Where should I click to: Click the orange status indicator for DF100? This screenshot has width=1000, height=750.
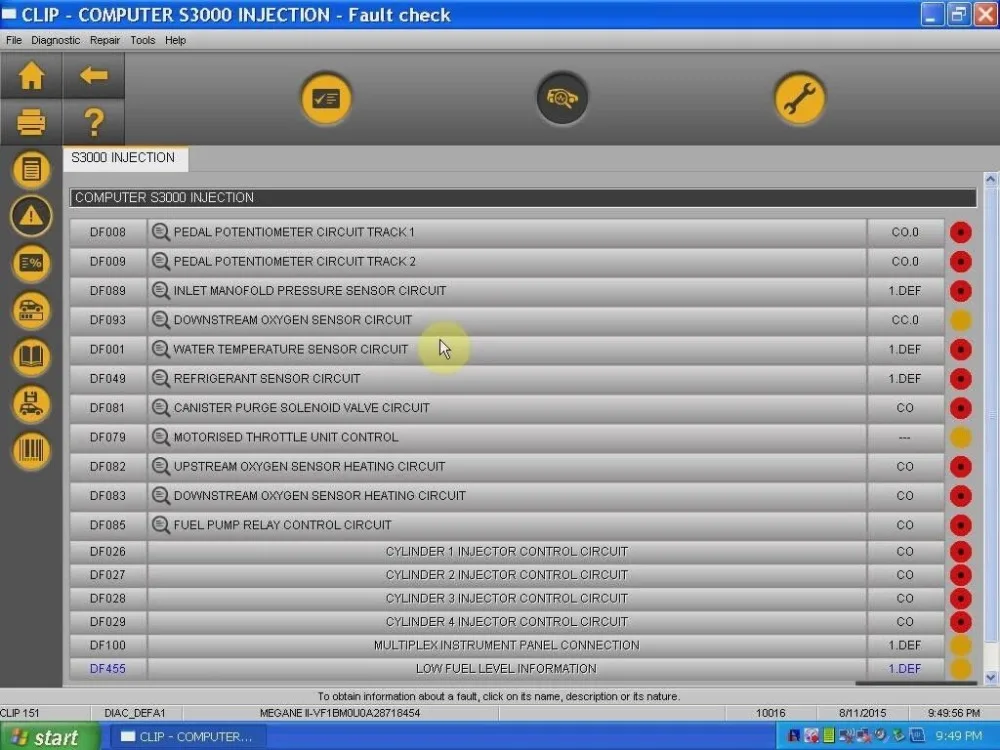pyautogui.click(x=960, y=645)
